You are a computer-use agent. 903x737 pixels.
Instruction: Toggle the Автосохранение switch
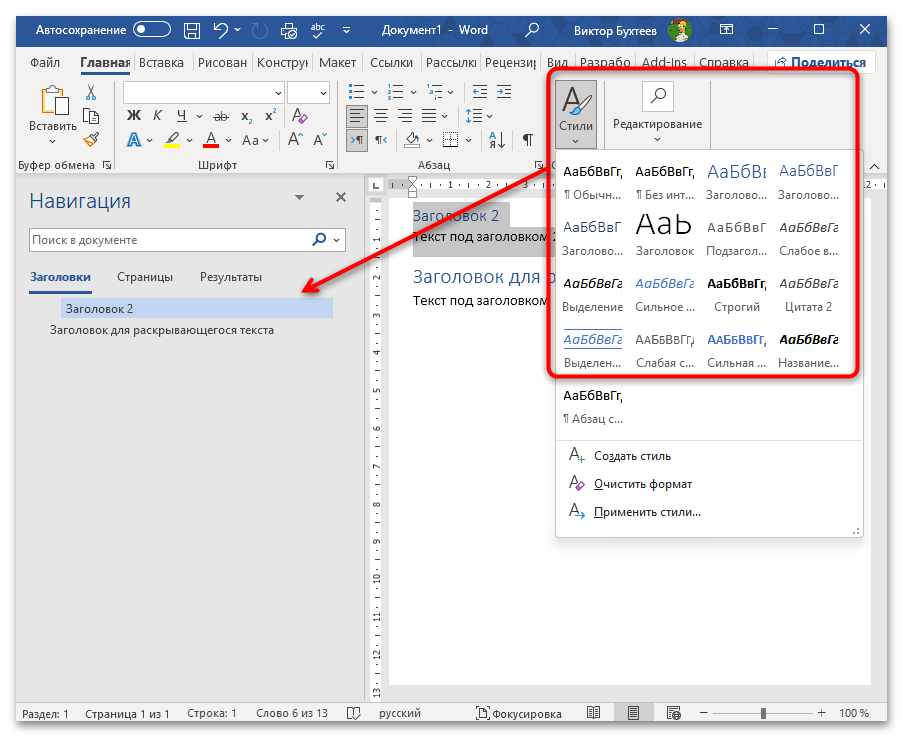[151, 30]
